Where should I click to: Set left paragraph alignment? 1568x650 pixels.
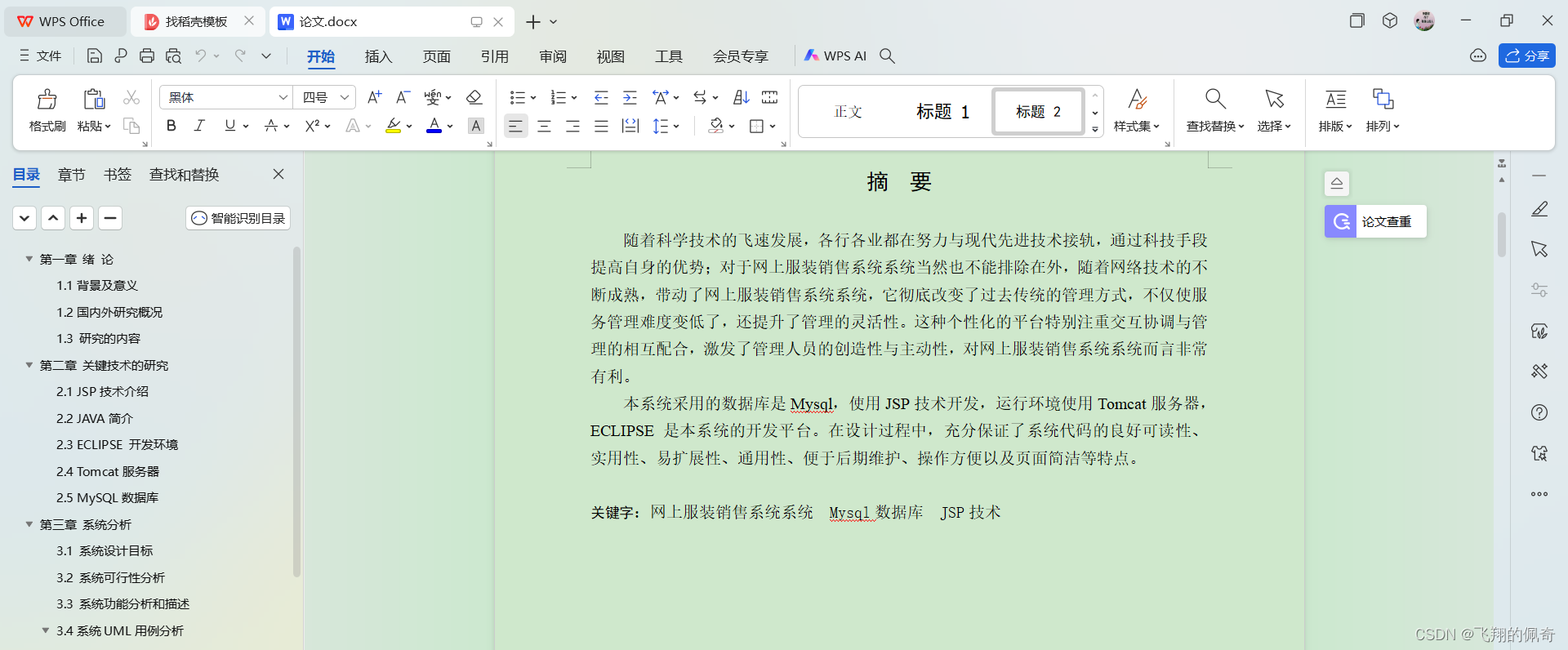[x=515, y=126]
